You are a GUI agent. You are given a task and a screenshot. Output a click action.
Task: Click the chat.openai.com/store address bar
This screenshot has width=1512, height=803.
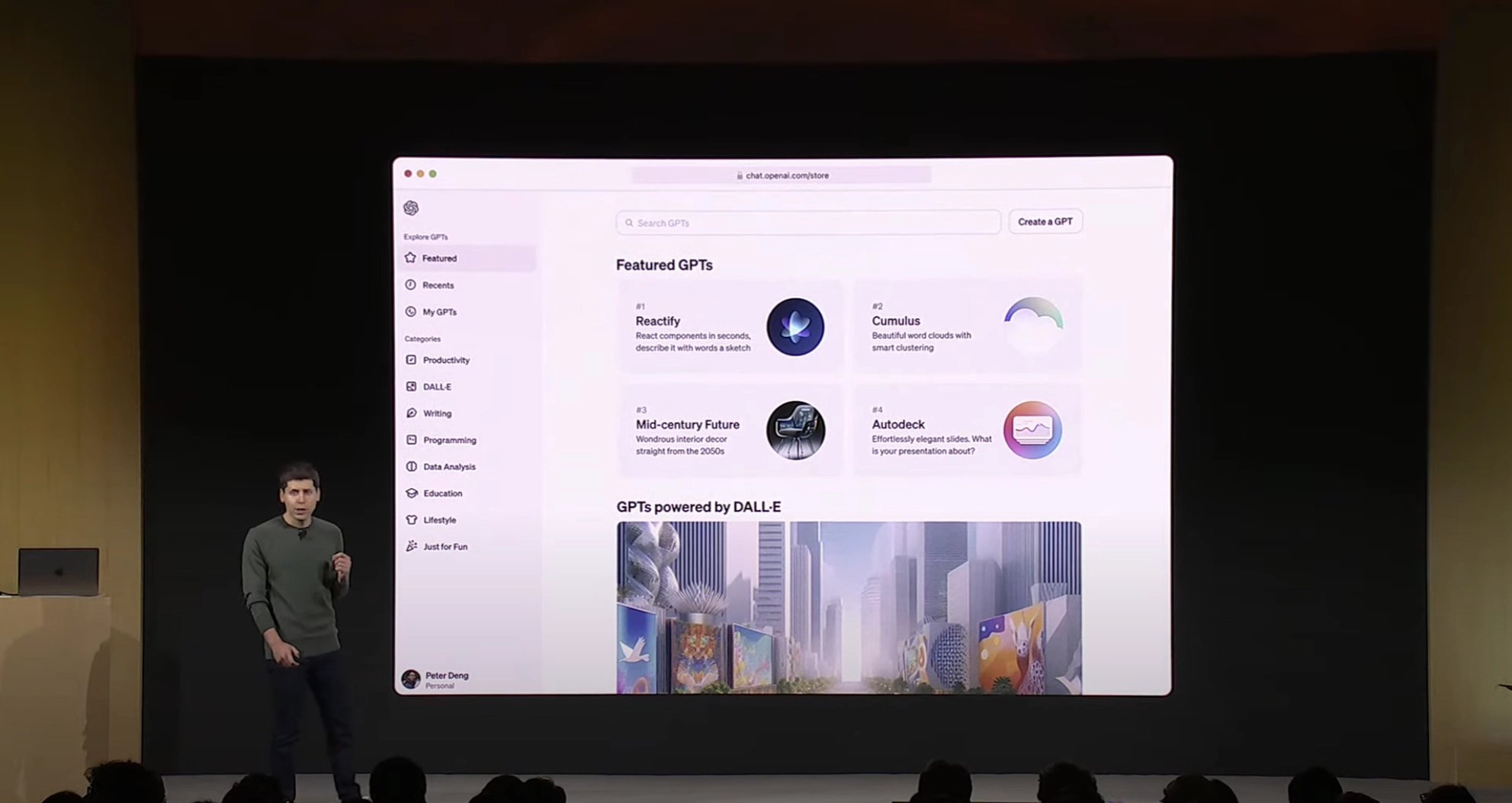coord(782,175)
